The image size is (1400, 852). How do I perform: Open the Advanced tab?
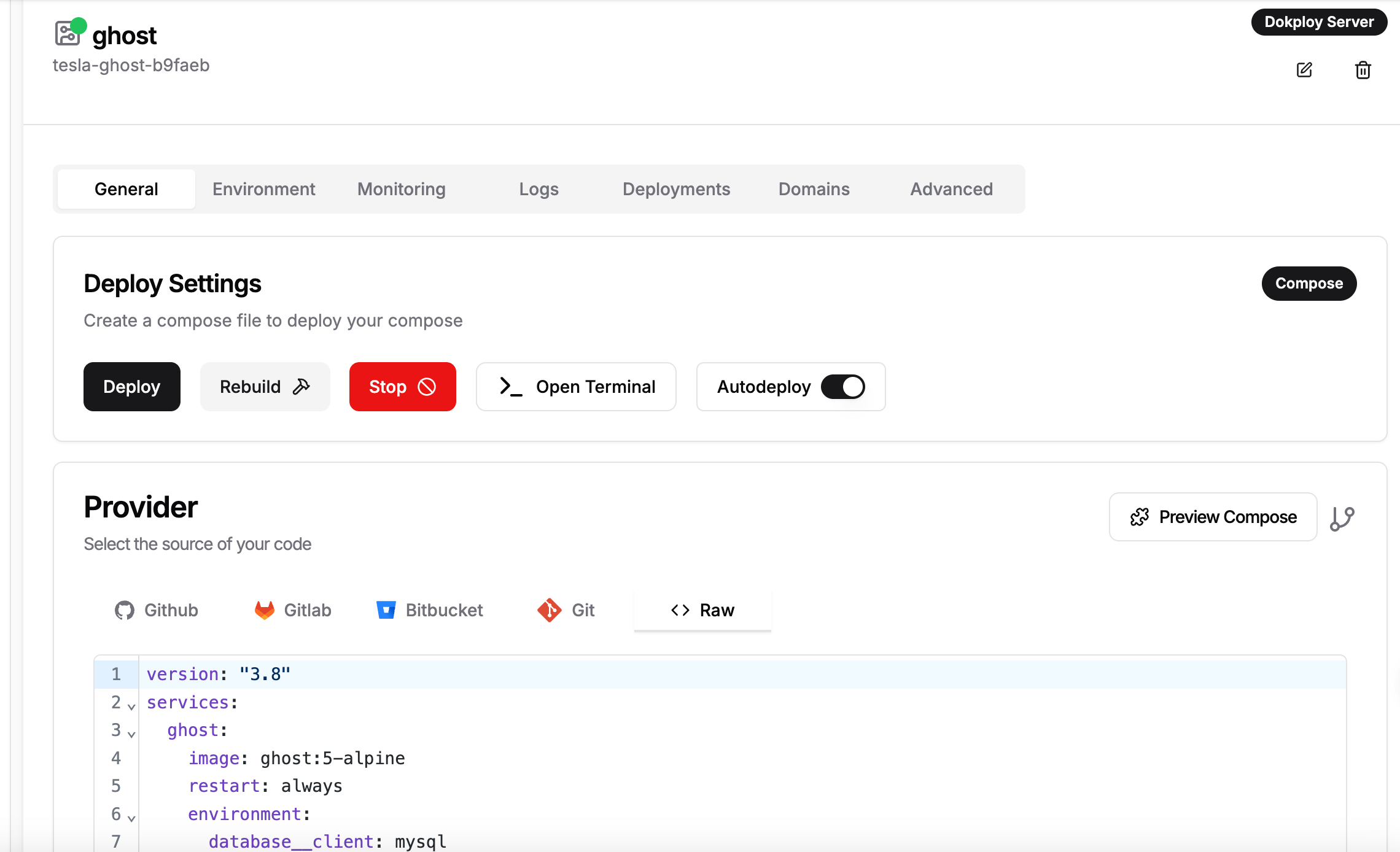click(952, 189)
